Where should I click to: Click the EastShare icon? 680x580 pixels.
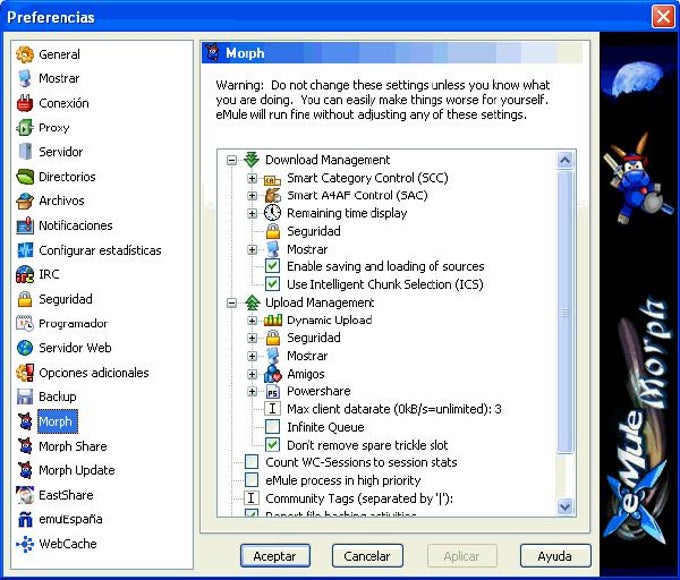pyautogui.click(x=25, y=495)
